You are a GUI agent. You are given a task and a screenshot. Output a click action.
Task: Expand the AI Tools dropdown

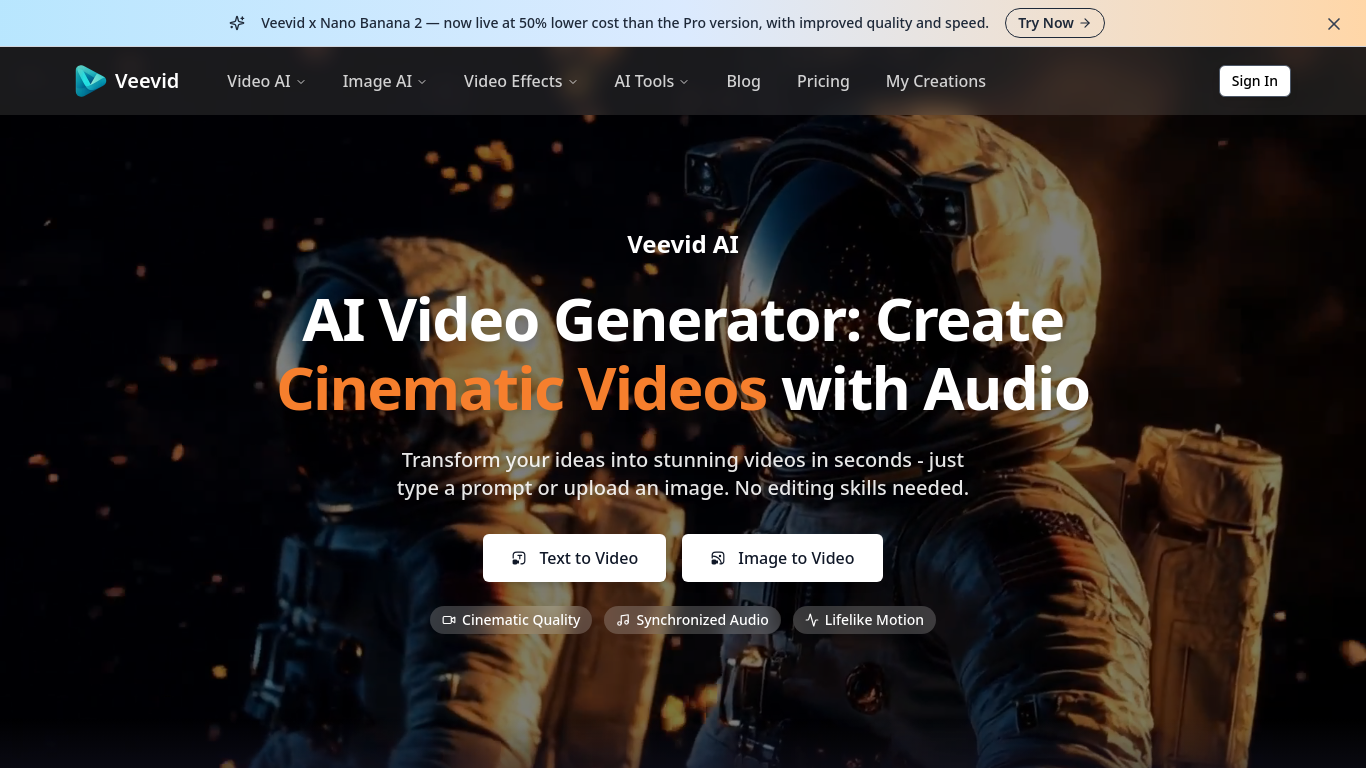(x=650, y=81)
